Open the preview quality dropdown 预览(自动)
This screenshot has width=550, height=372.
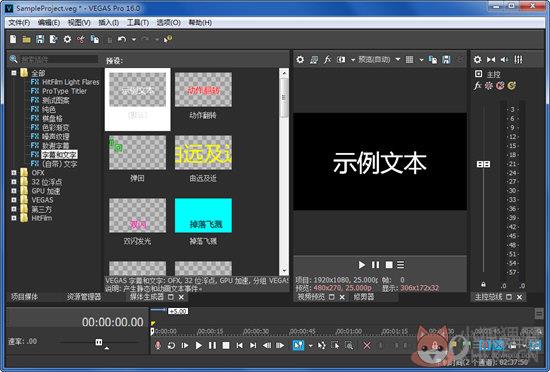[x=379, y=60]
